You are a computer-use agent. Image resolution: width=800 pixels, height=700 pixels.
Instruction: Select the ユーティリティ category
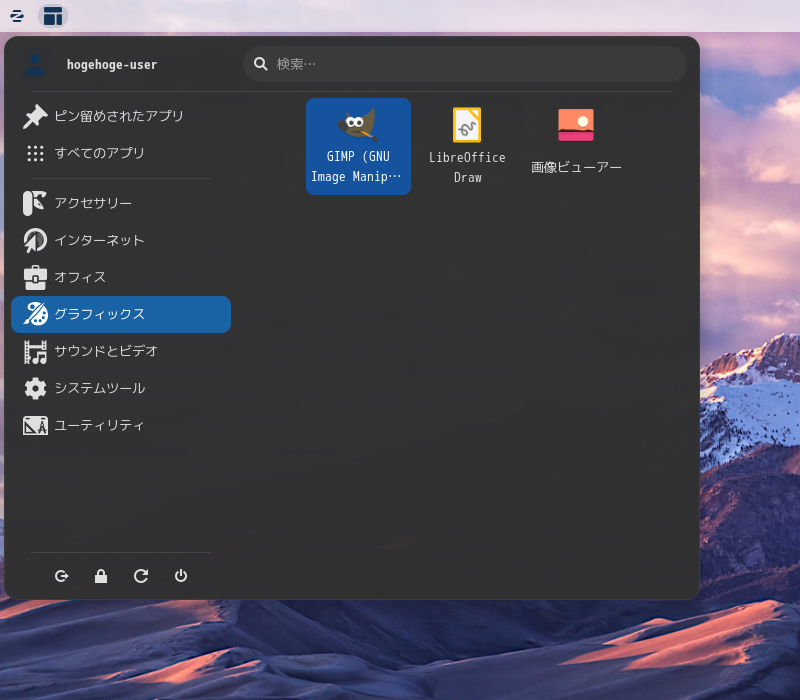click(x=121, y=426)
